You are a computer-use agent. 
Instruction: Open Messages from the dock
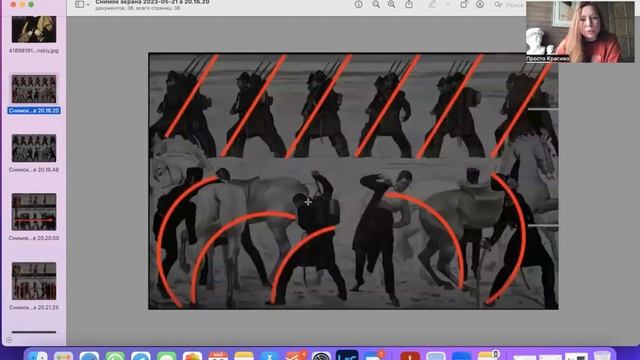pos(167,356)
